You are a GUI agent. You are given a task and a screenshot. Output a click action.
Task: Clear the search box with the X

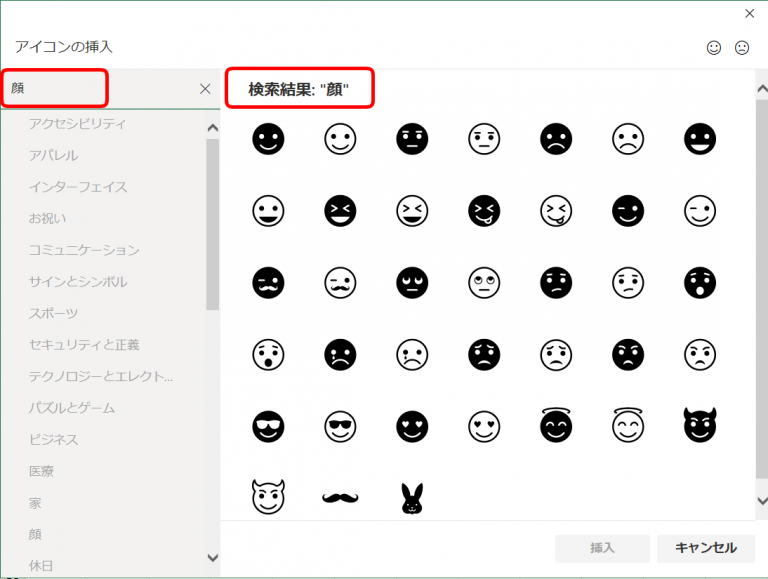(x=205, y=88)
